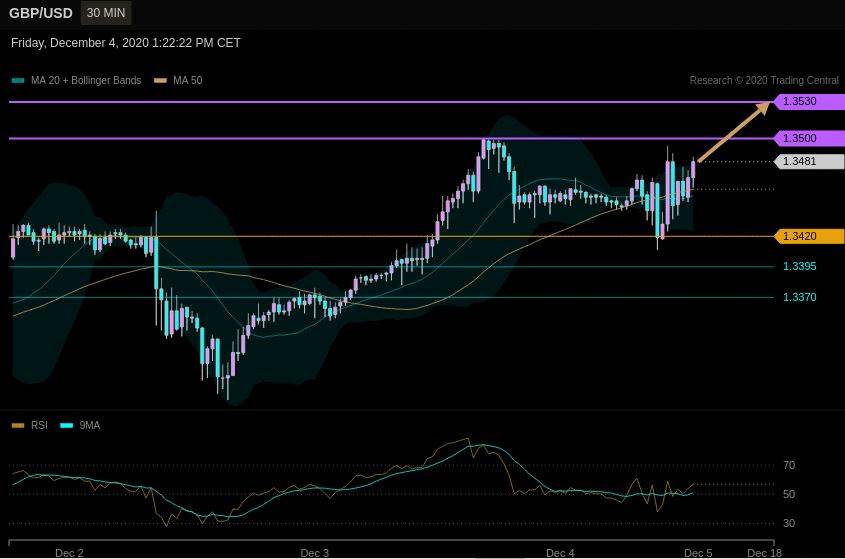
Task: Click the MA 50 legend label
Action: tap(188, 80)
